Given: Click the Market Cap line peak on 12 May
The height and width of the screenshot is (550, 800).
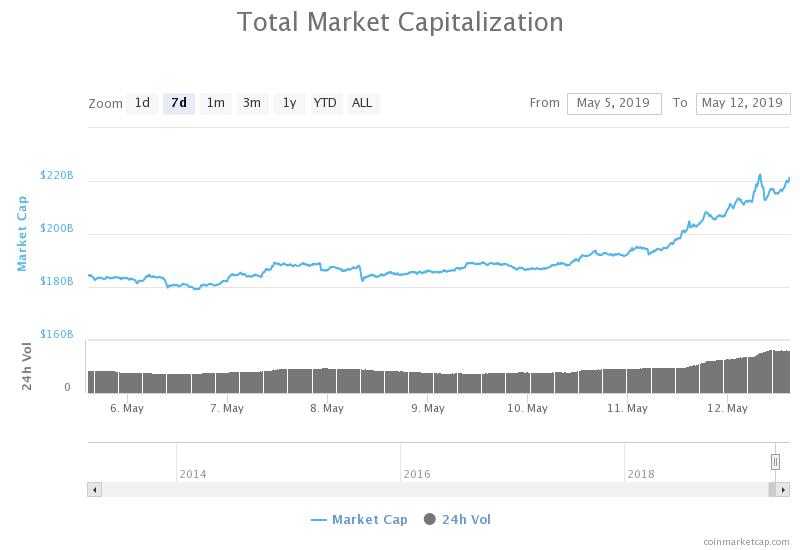Looking at the screenshot, I should 760,175.
